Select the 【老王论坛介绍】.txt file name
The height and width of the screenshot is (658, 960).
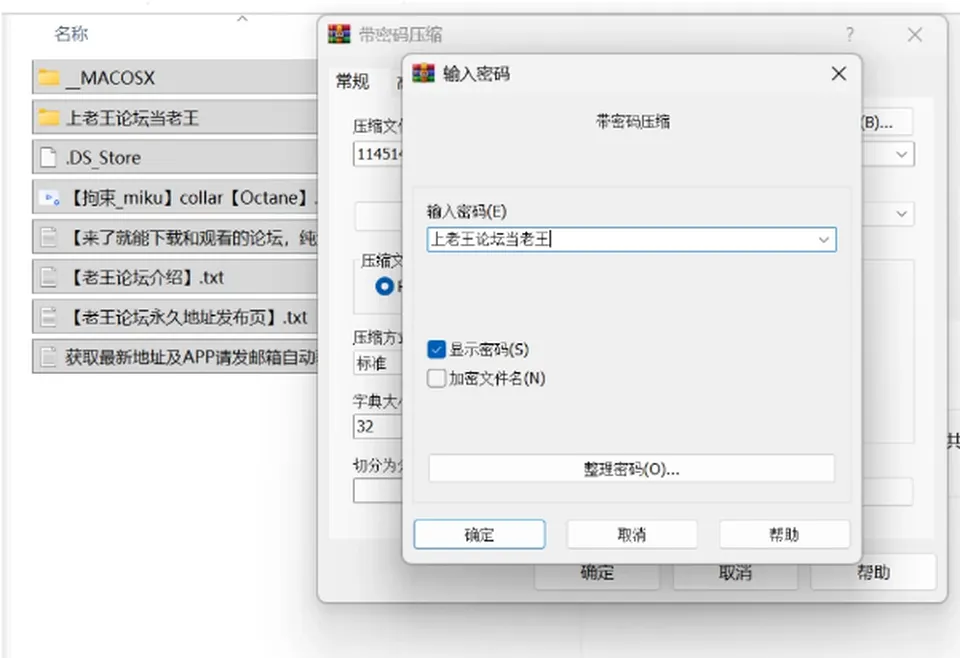[x=144, y=277]
